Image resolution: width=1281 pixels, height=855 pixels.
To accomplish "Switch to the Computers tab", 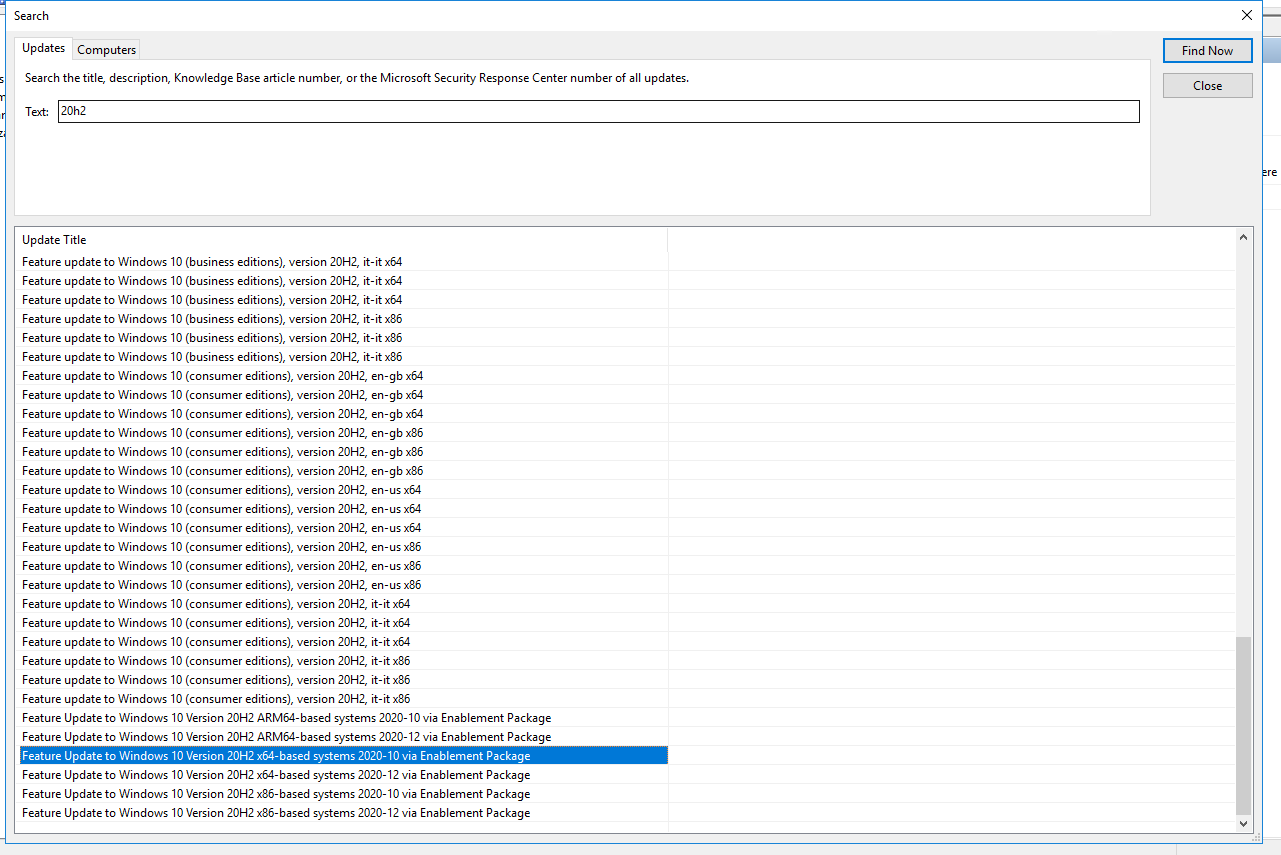I will click(x=105, y=49).
